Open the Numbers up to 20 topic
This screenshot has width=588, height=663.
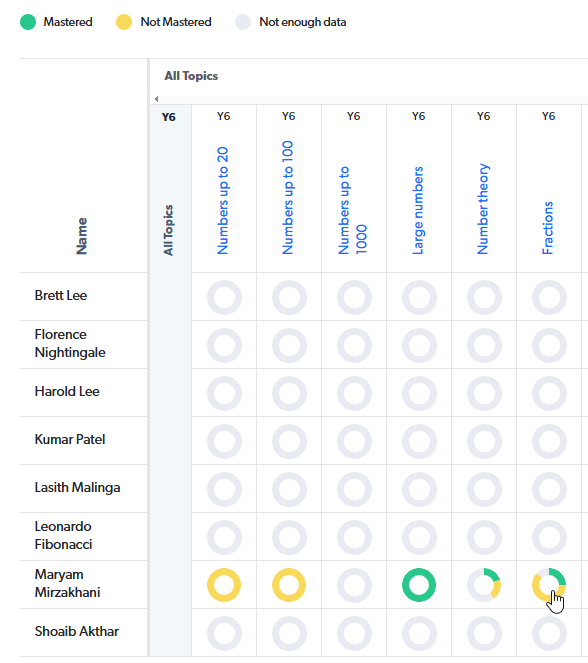coord(222,201)
